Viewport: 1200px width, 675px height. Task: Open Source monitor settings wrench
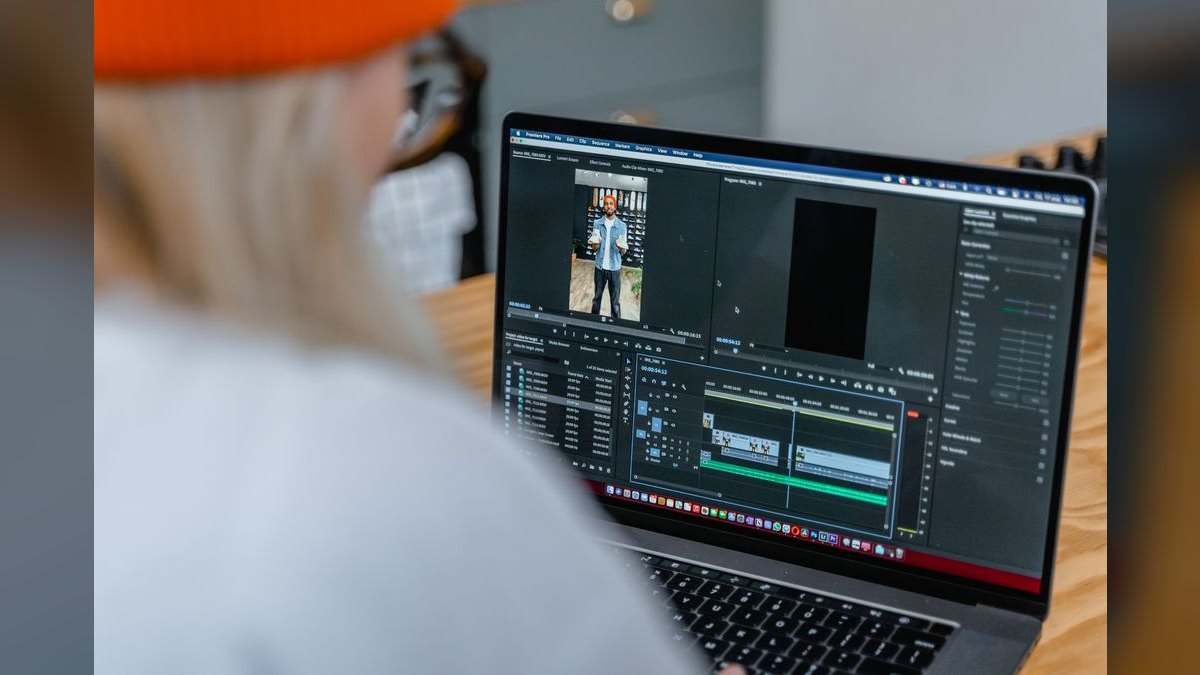(672, 331)
